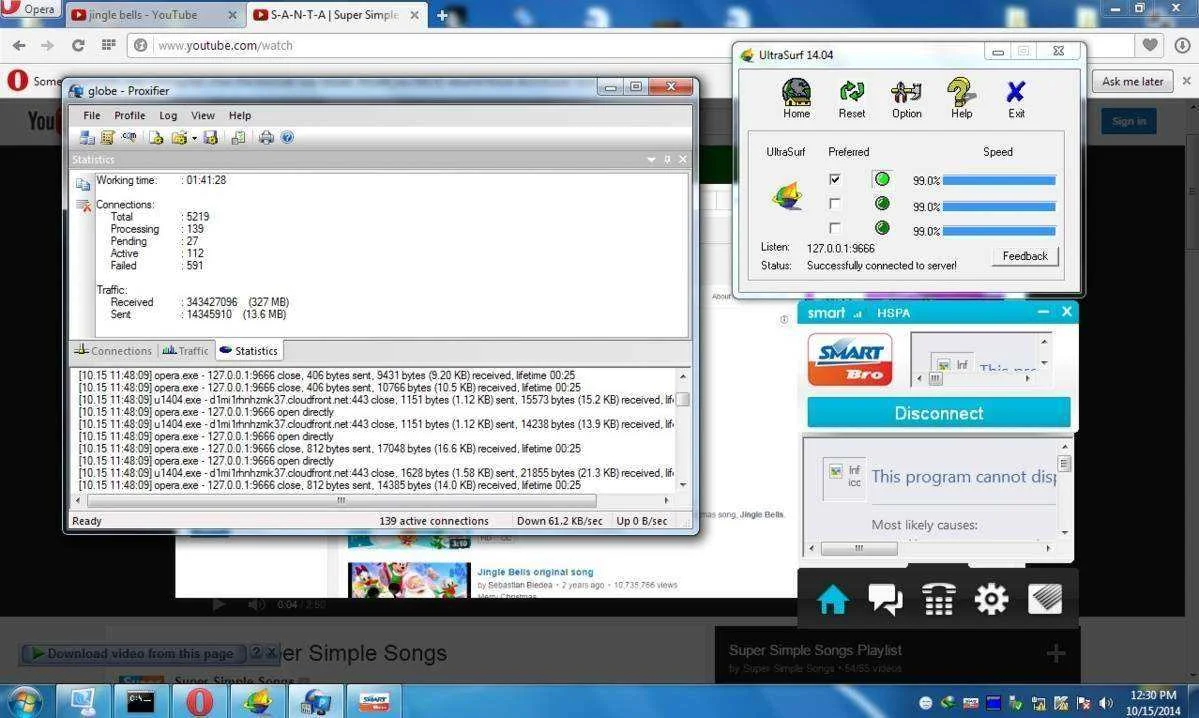This screenshot has width=1199, height=718.
Task: Click the heart bookmark icon in Opera
Action: [1149, 45]
